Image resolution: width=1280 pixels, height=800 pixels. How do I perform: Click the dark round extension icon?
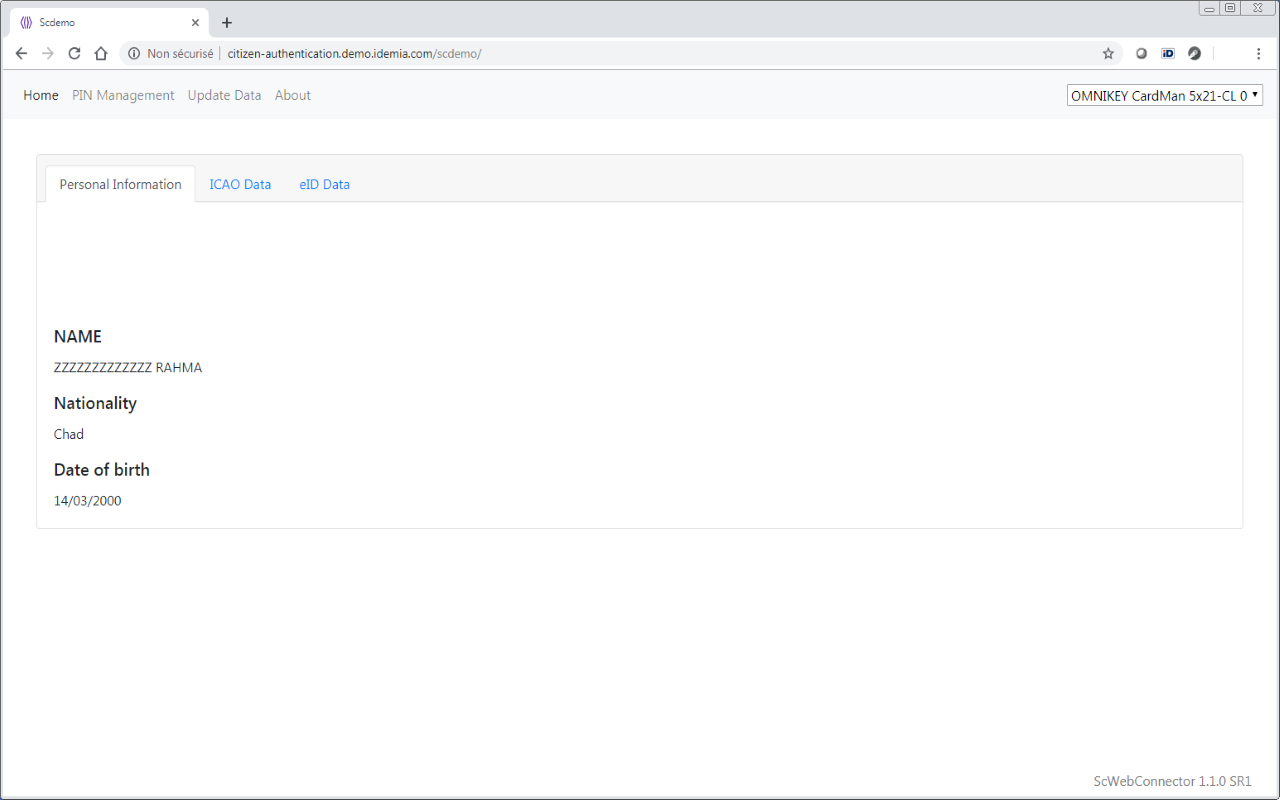click(1194, 53)
